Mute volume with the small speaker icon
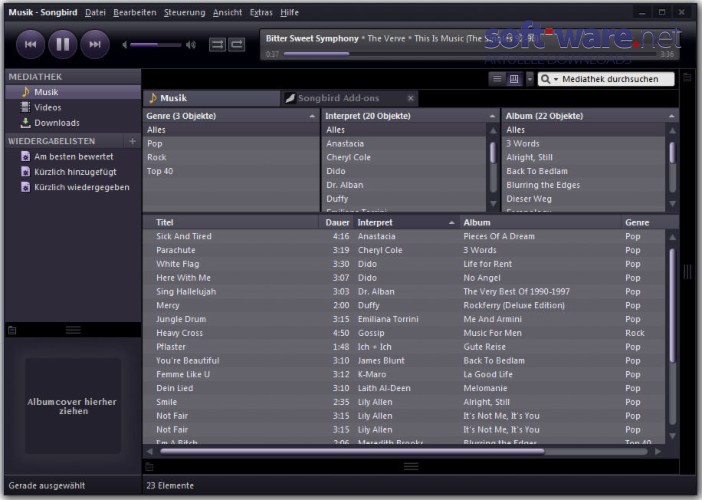 point(124,44)
